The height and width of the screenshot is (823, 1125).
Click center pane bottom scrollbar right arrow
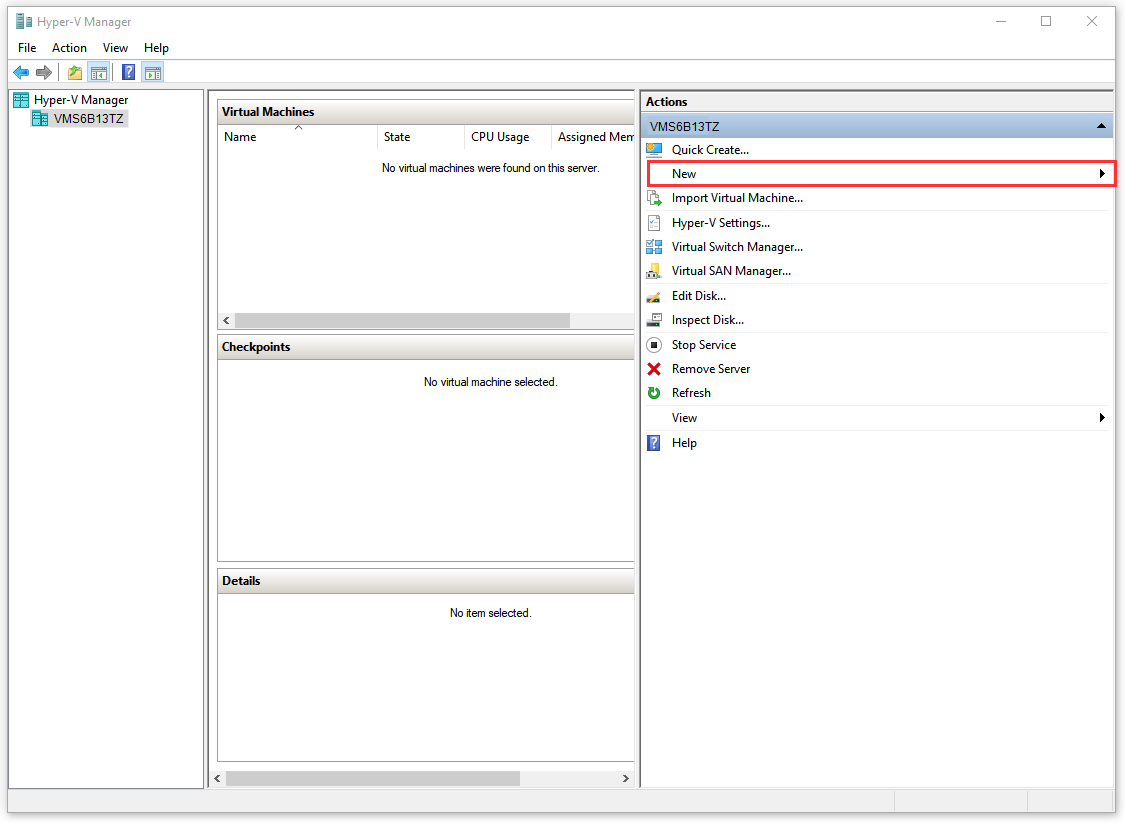coord(626,779)
